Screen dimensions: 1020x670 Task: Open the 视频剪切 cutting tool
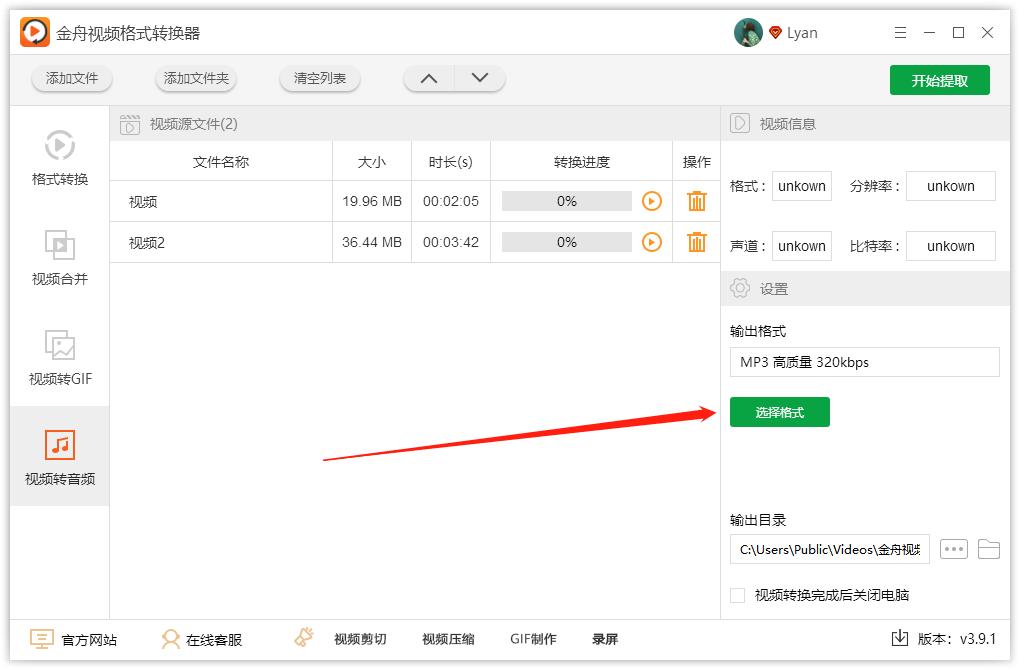tap(355, 638)
